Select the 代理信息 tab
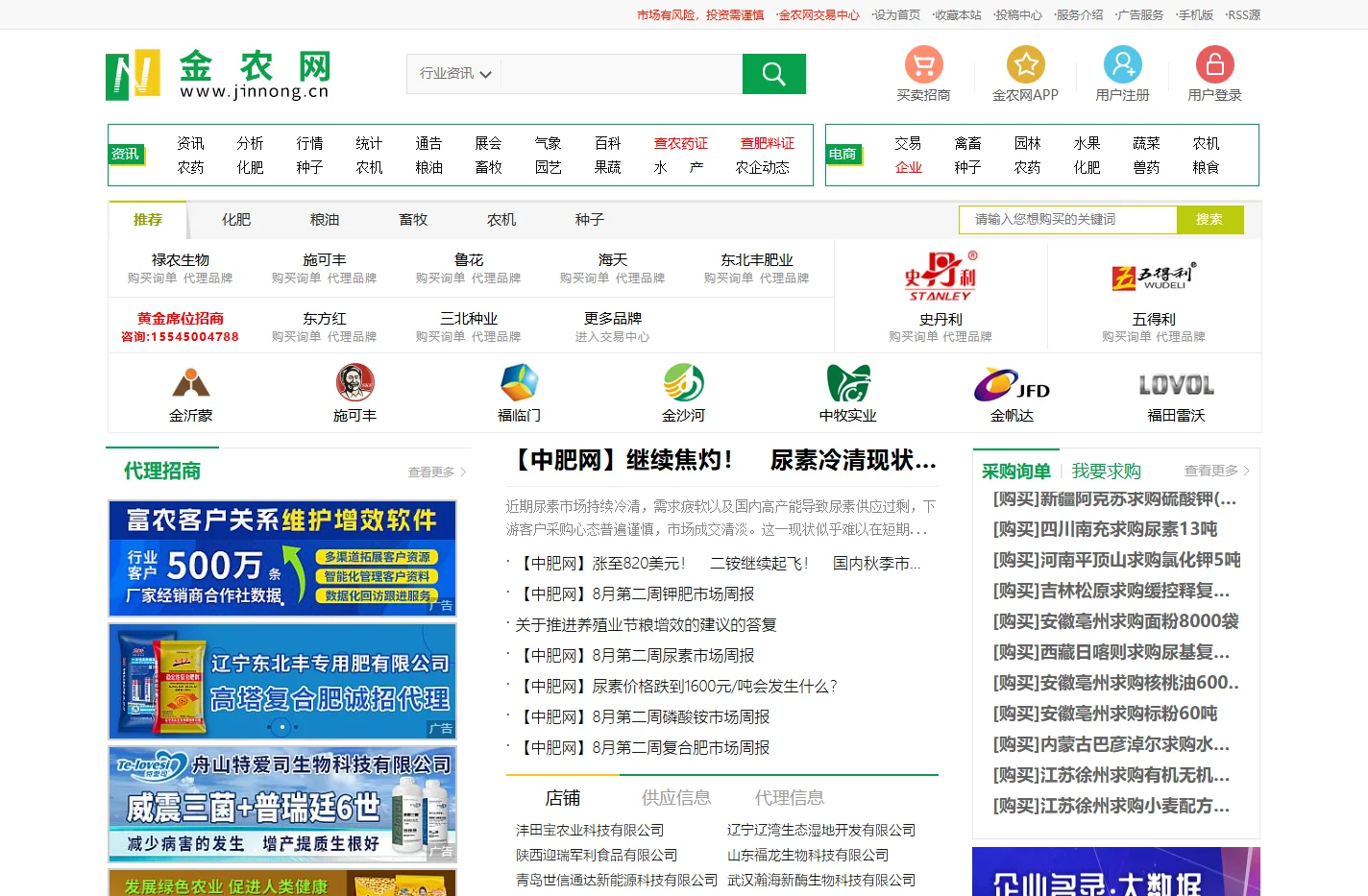This screenshot has width=1368, height=896. coord(790,798)
